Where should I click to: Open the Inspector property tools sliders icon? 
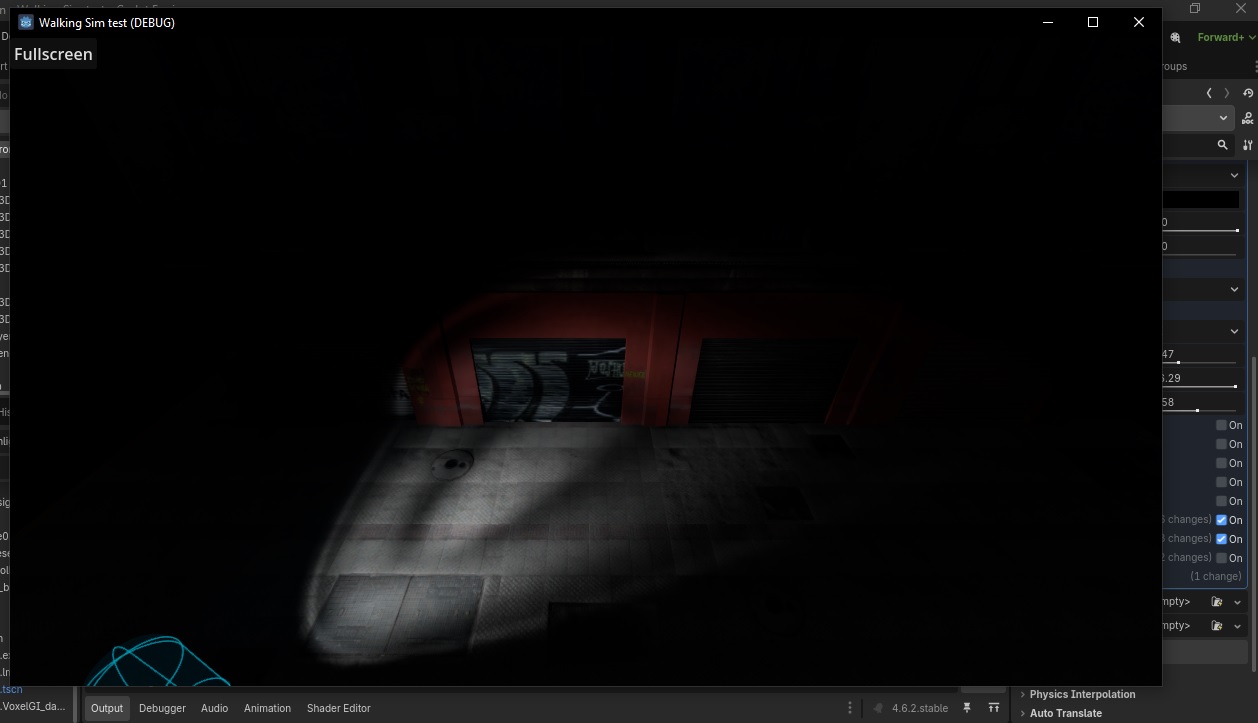tap(1248, 145)
